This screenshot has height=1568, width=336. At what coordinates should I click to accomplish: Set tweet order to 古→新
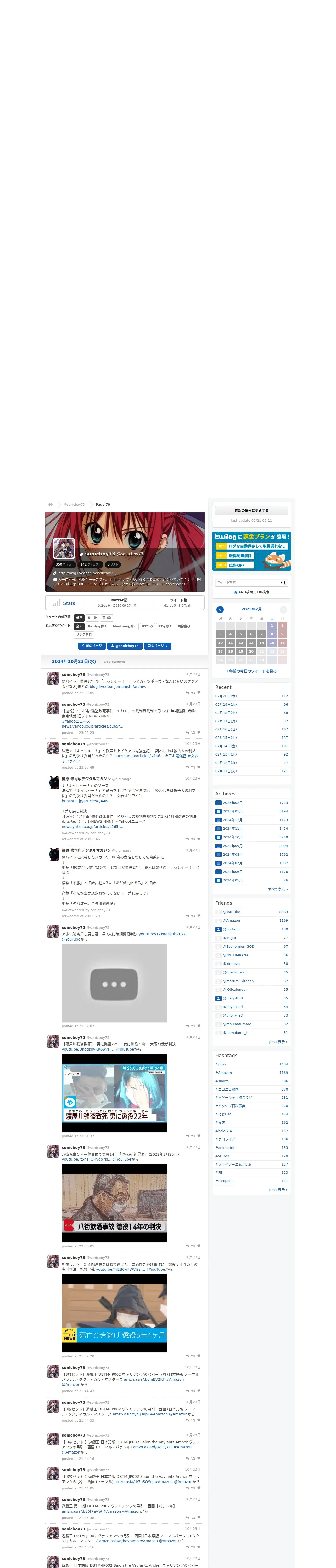pos(107,618)
